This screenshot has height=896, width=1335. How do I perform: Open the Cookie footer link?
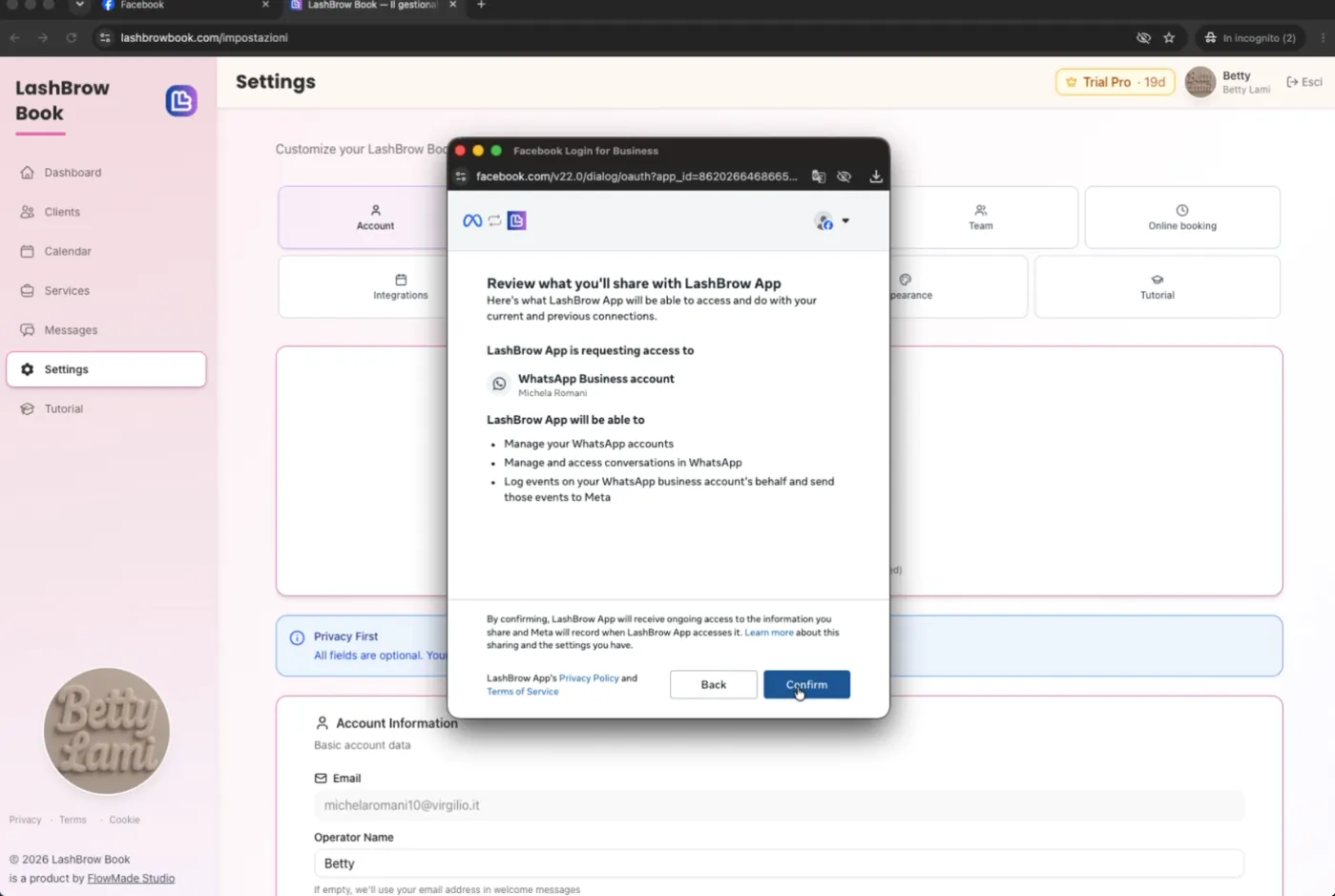click(x=124, y=820)
